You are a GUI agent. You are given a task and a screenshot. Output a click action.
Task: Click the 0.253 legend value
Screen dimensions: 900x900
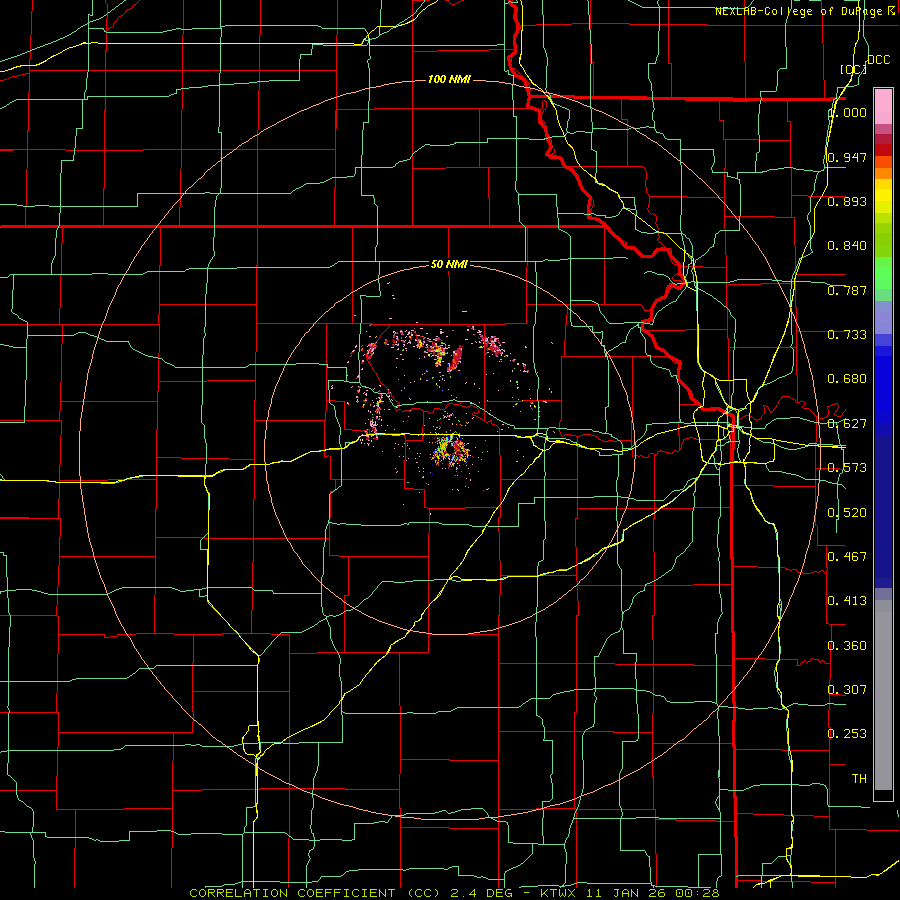[847, 734]
